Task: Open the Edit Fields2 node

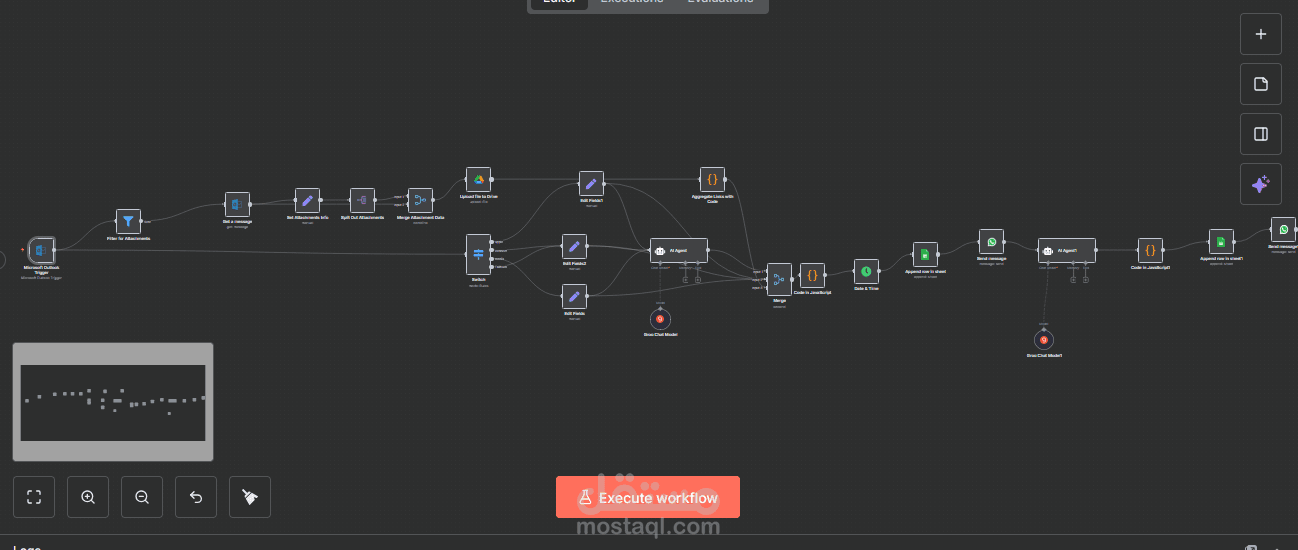Action: [574, 246]
